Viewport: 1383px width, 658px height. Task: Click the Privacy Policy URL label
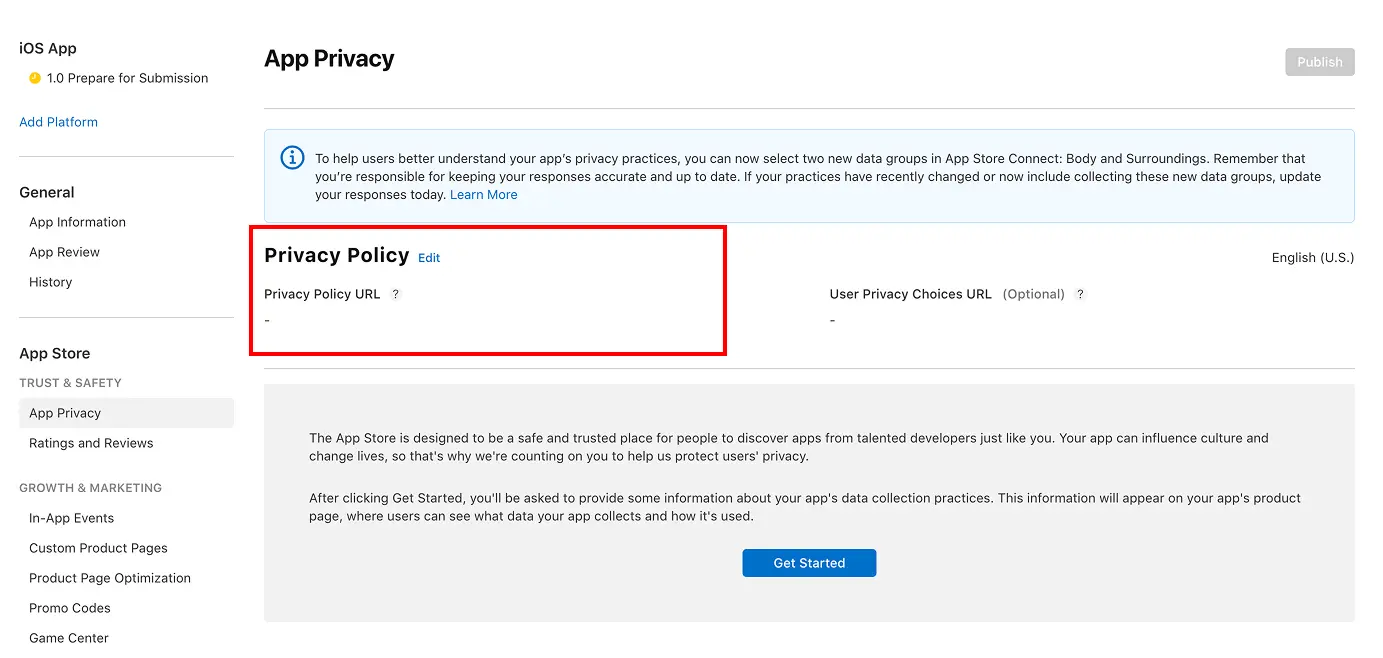322,295
